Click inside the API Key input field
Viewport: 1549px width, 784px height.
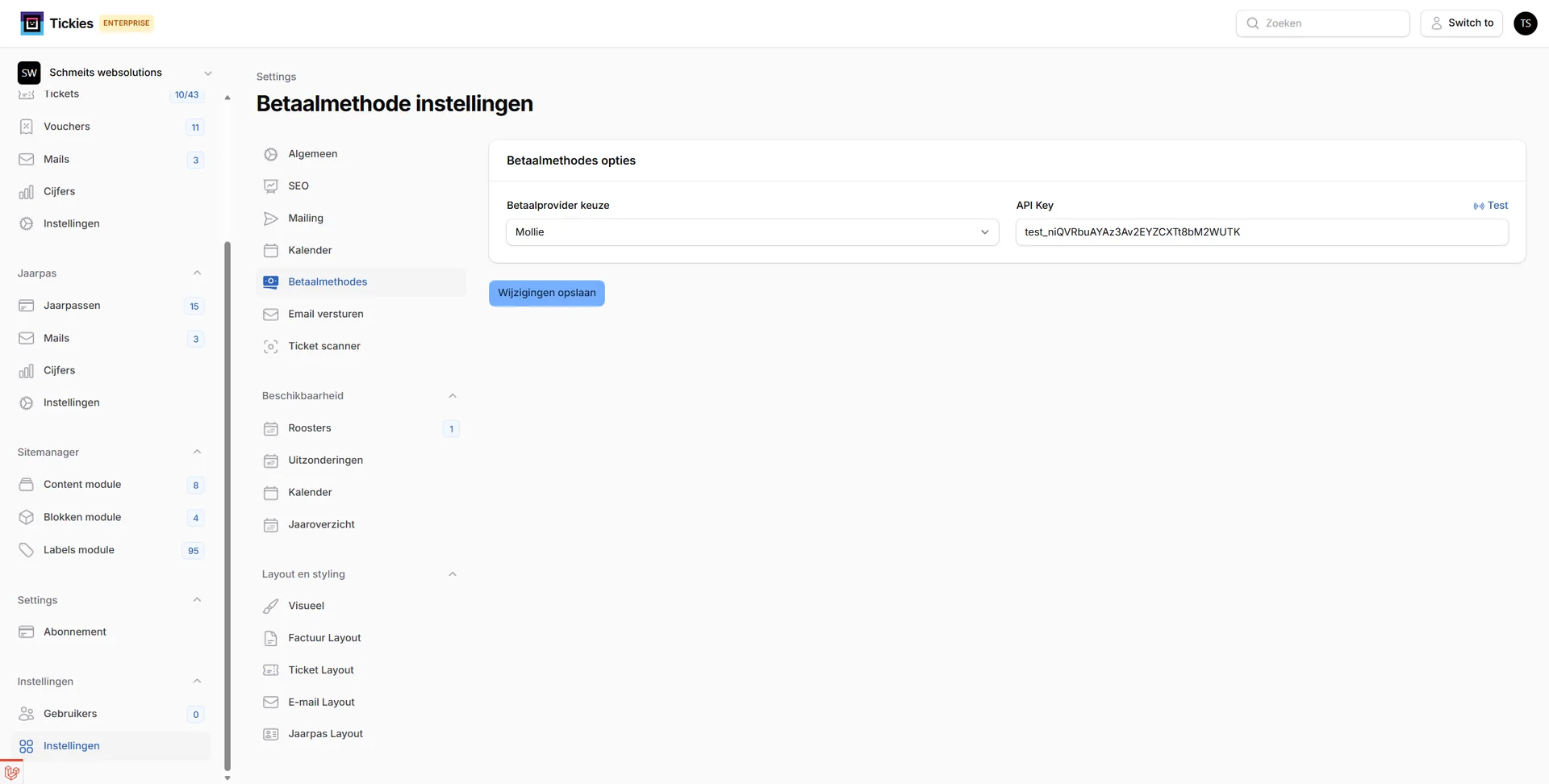pyautogui.click(x=1260, y=232)
